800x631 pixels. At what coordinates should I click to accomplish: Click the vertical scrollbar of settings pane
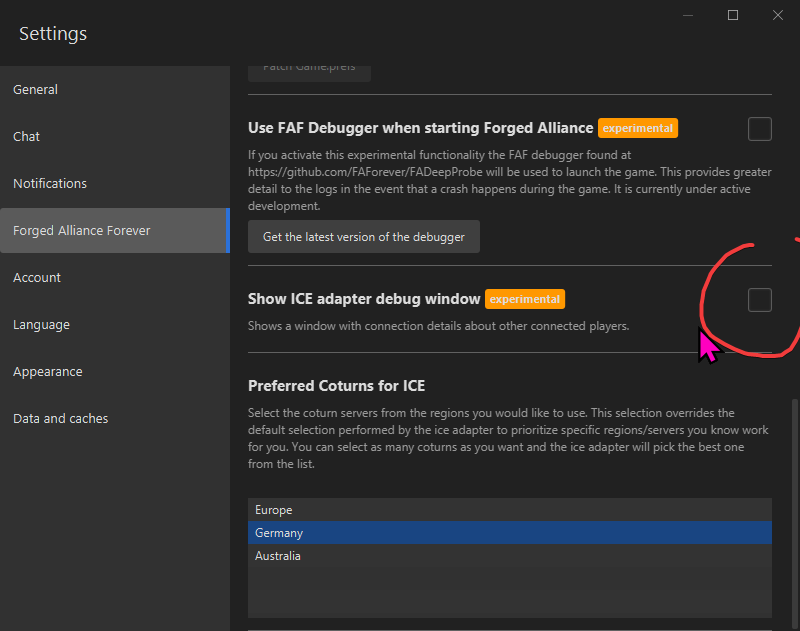click(794, 514)
